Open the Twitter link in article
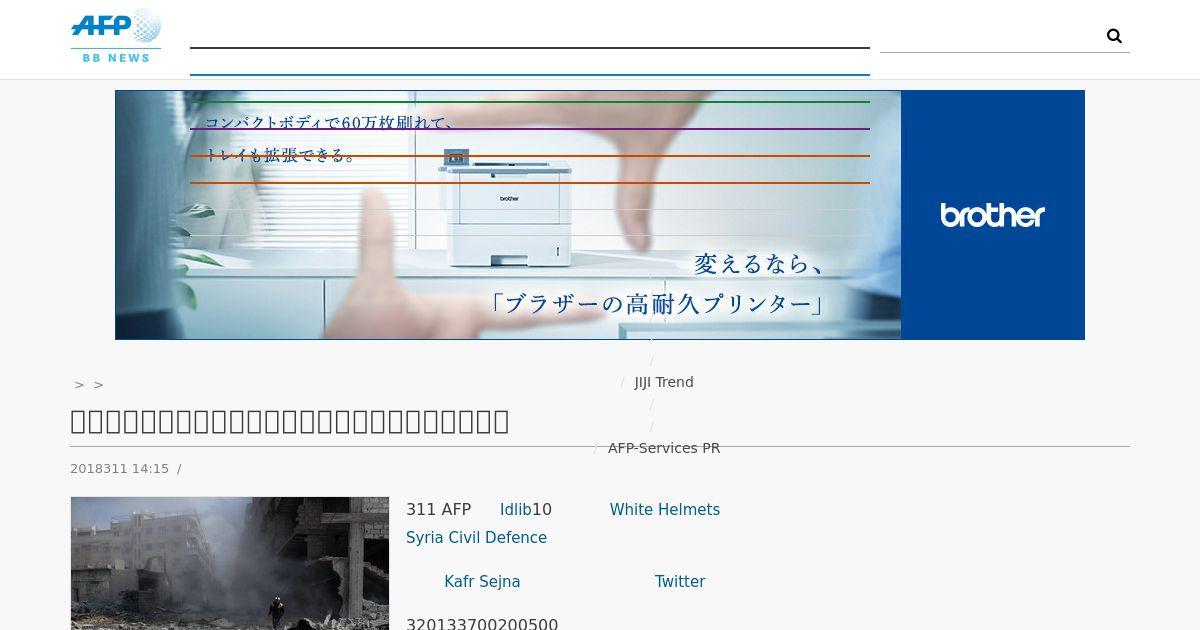This screenshot has width=1200, height=630. click(680, 582)
